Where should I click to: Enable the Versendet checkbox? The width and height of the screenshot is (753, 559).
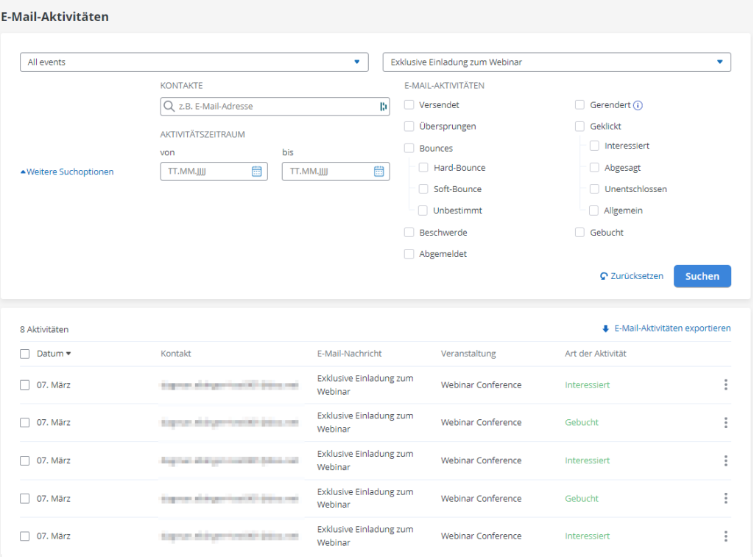tap(409, 105)
